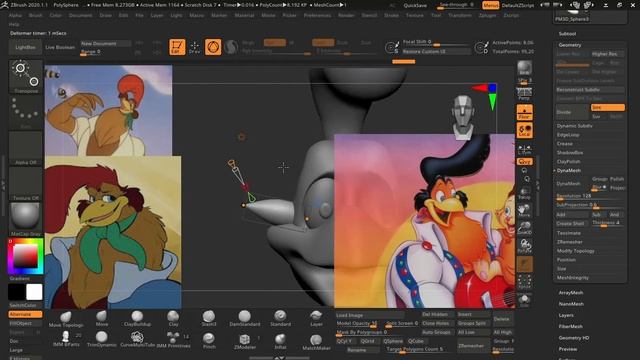Viewport: 640px width, 360px height.
Task: Click the head camera view indicator
Action: coord(463,118)
